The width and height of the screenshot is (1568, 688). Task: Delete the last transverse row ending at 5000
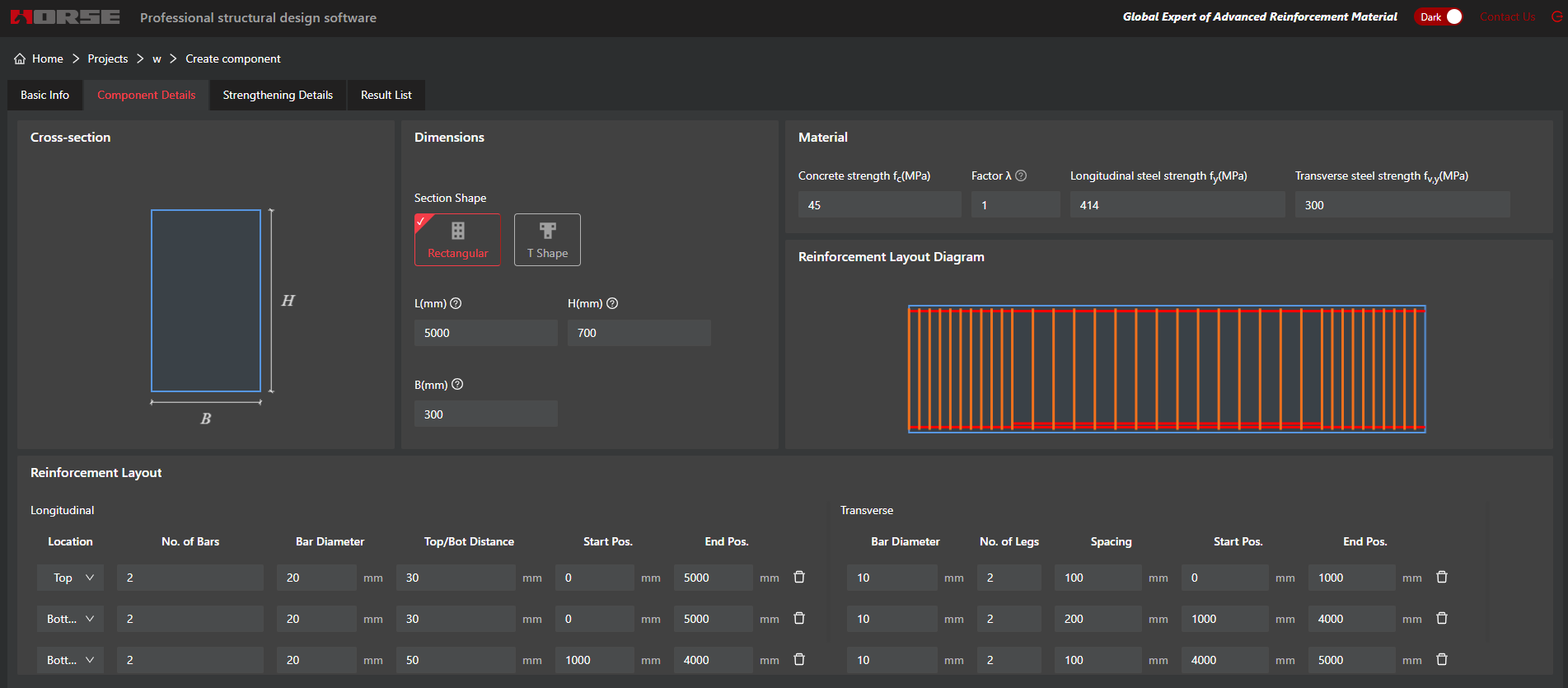(x=1442, y=659)
